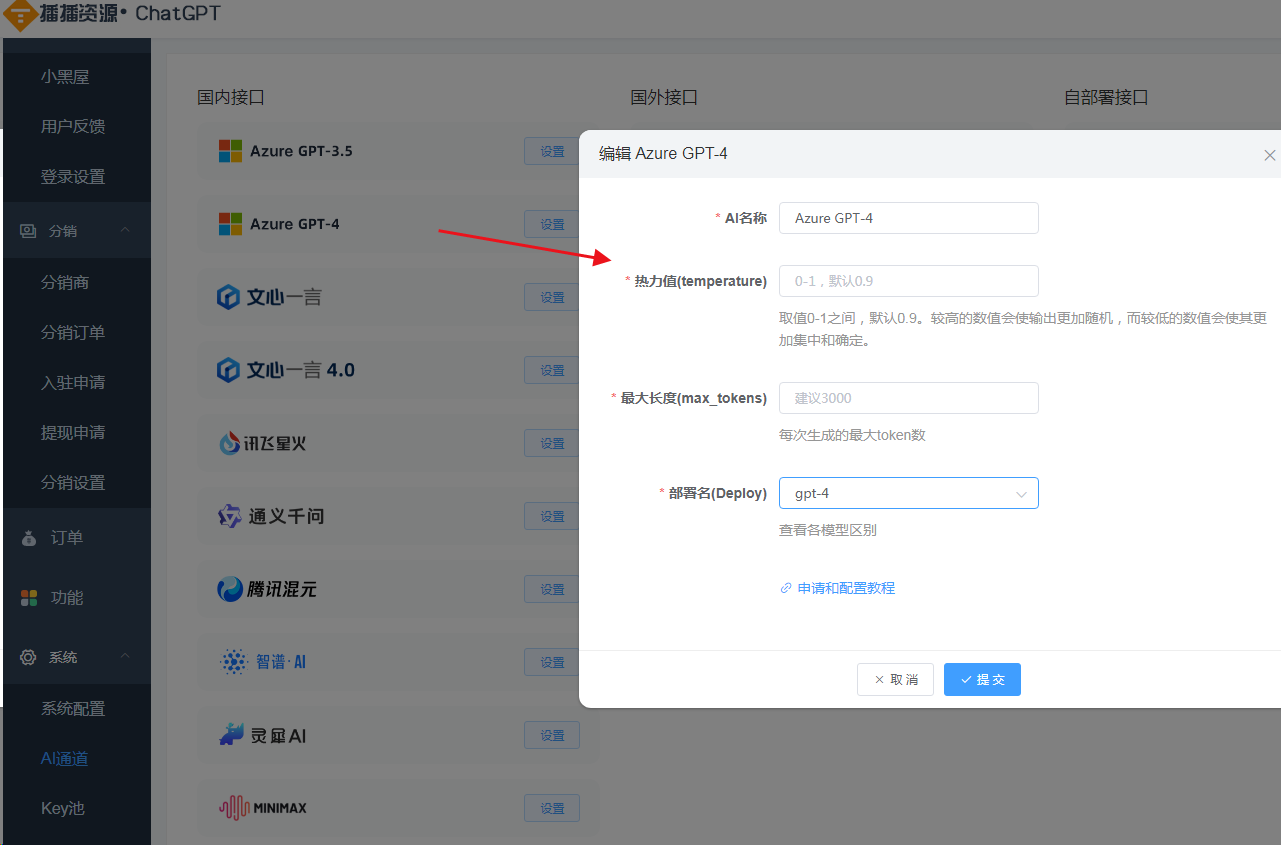Open 用户反馈 in the sidebar
The image size is (1281, 845).
tap(73, 127)
